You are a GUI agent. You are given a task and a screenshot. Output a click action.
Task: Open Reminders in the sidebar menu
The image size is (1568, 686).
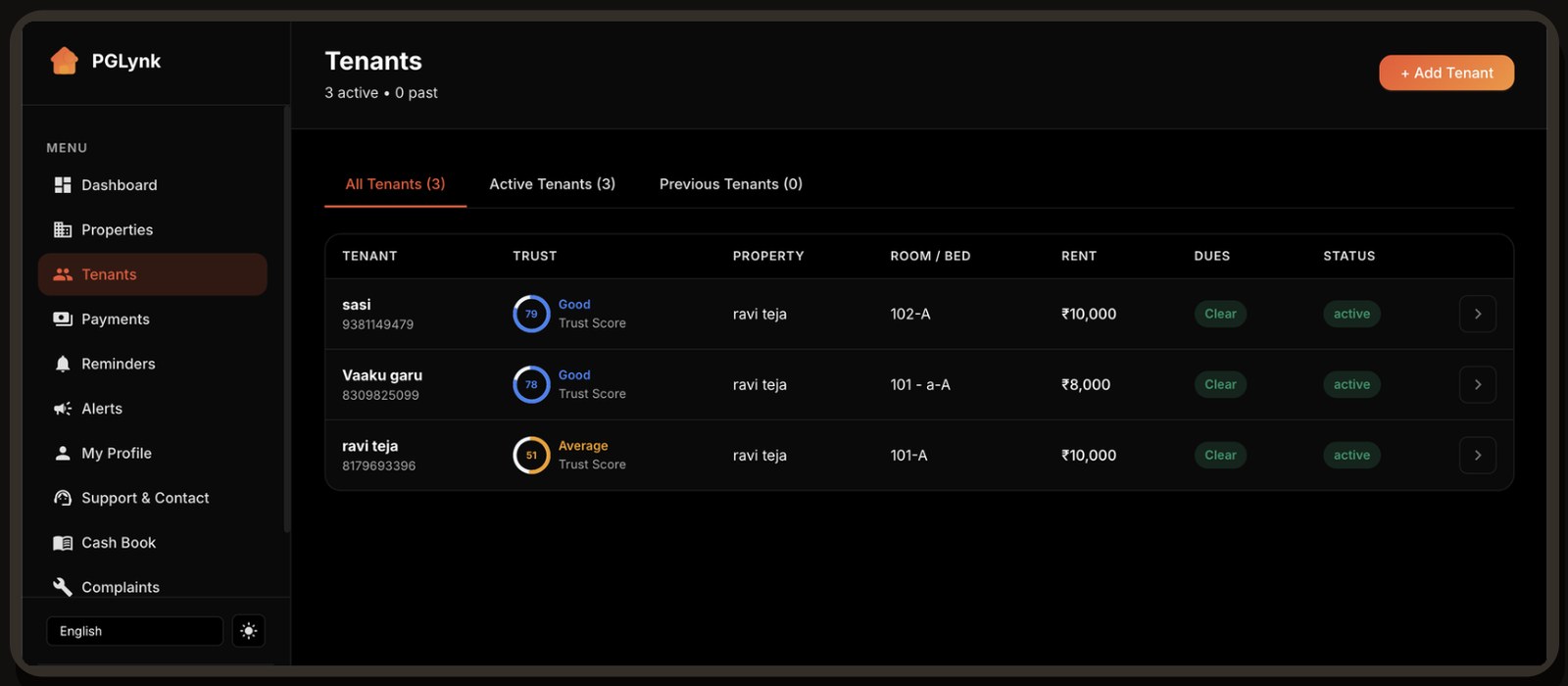pos(152,364)
